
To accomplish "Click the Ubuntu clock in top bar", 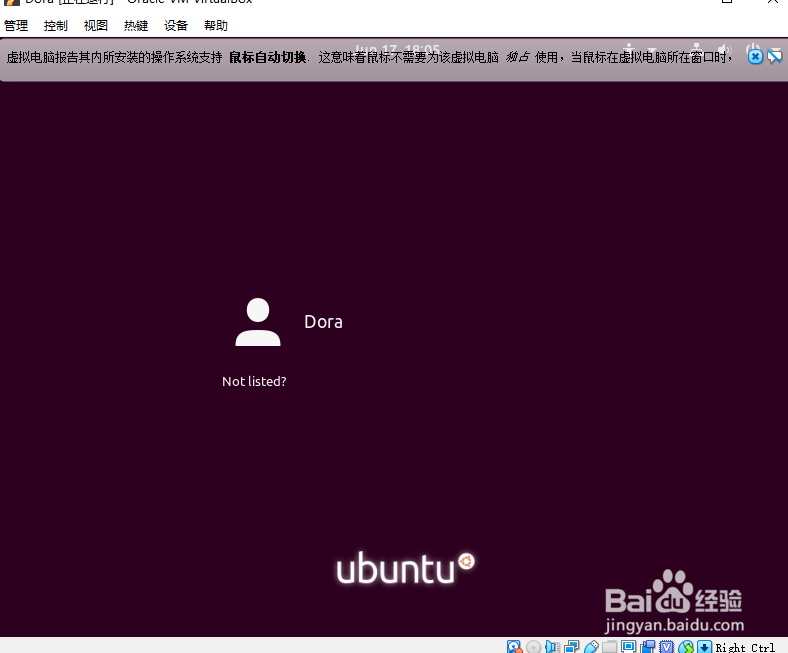I will (x=397, y=49).
